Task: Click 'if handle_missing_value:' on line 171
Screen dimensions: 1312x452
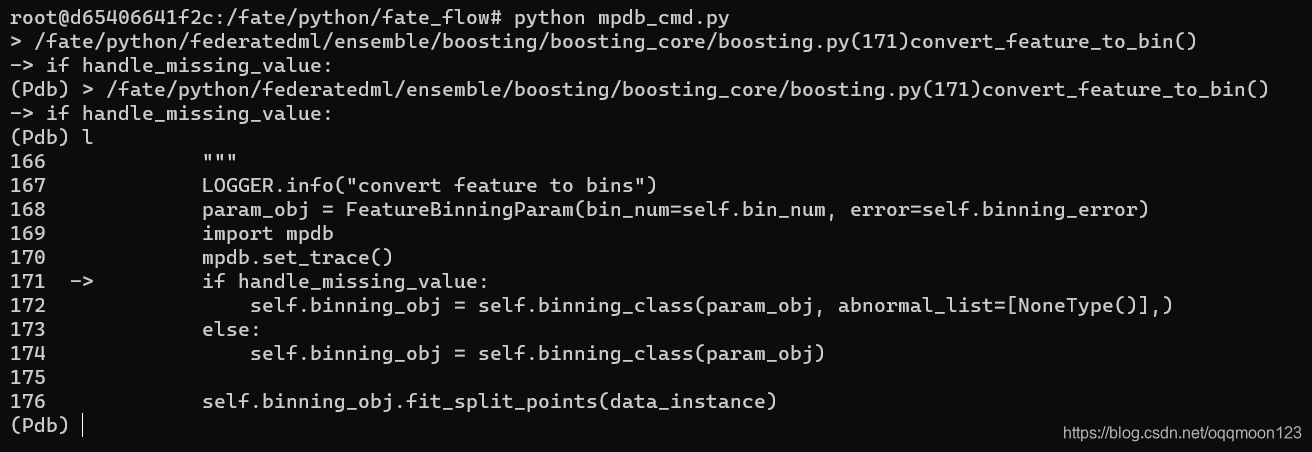Action: [345, 281]
